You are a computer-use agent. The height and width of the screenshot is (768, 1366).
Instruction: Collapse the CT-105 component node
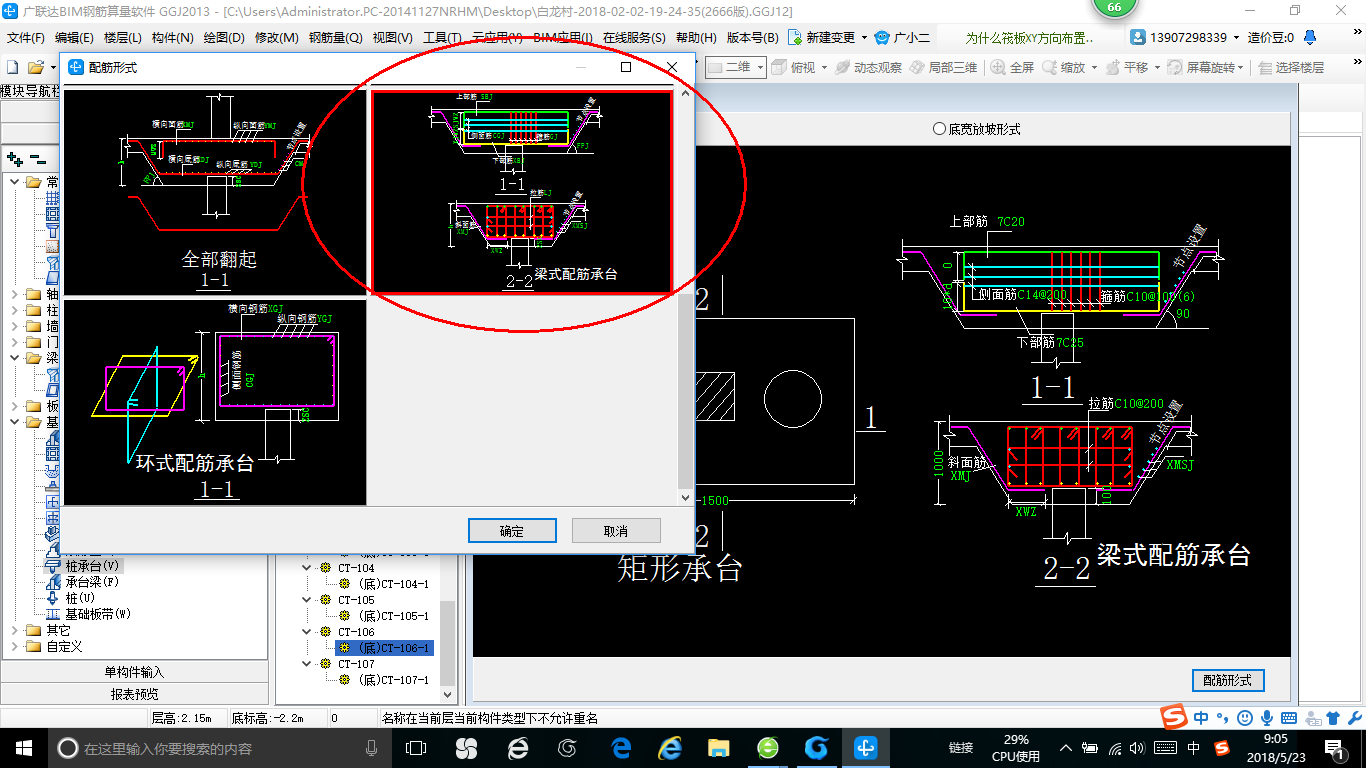click(308, 600)
